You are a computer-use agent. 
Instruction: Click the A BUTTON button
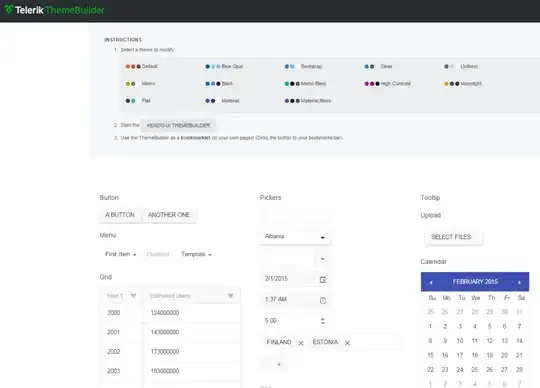tap(120, 215)
